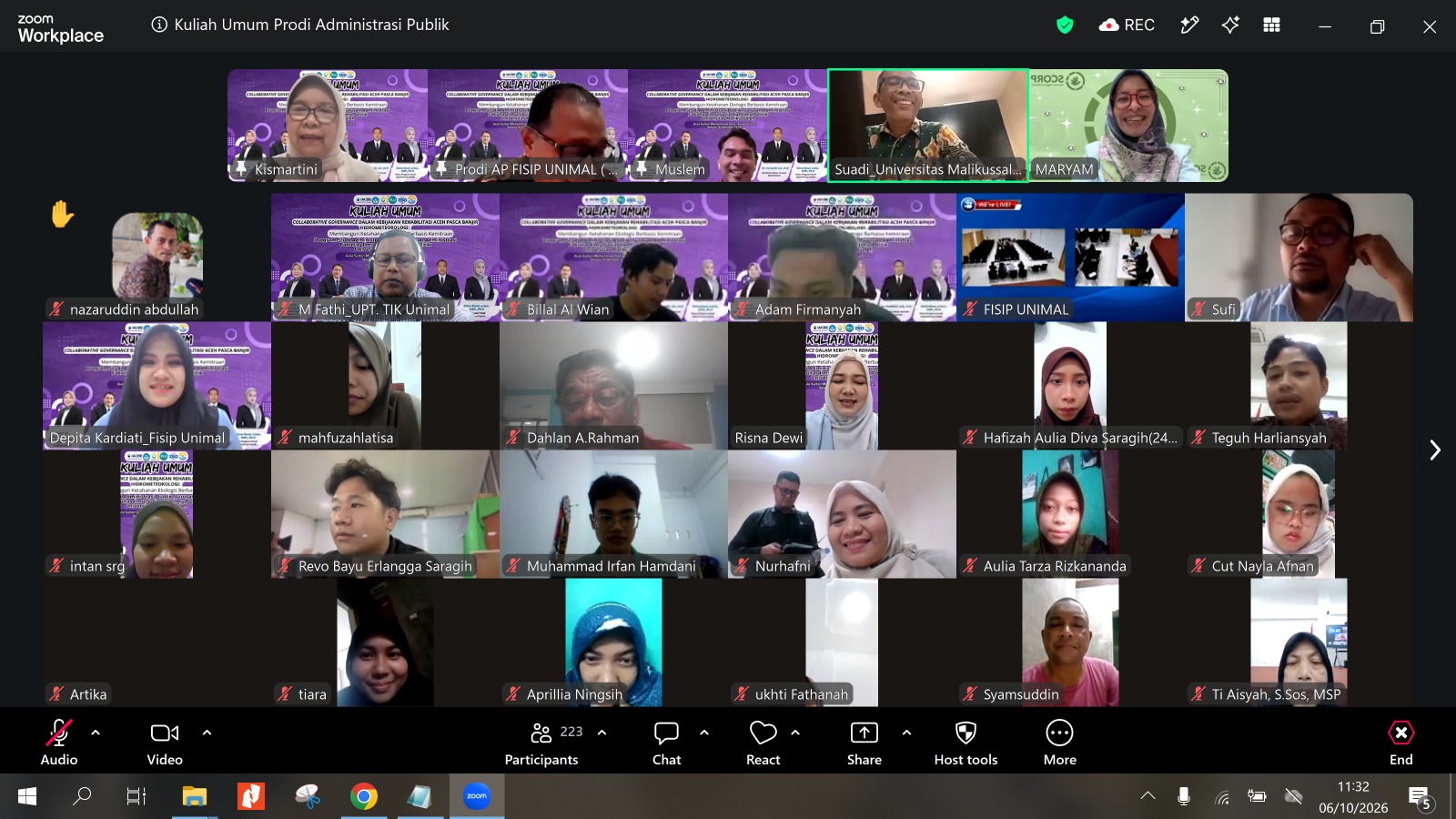Screen dimensions: 1456x819
Task: Click the End meeting button
Action: coord(1401,743)
